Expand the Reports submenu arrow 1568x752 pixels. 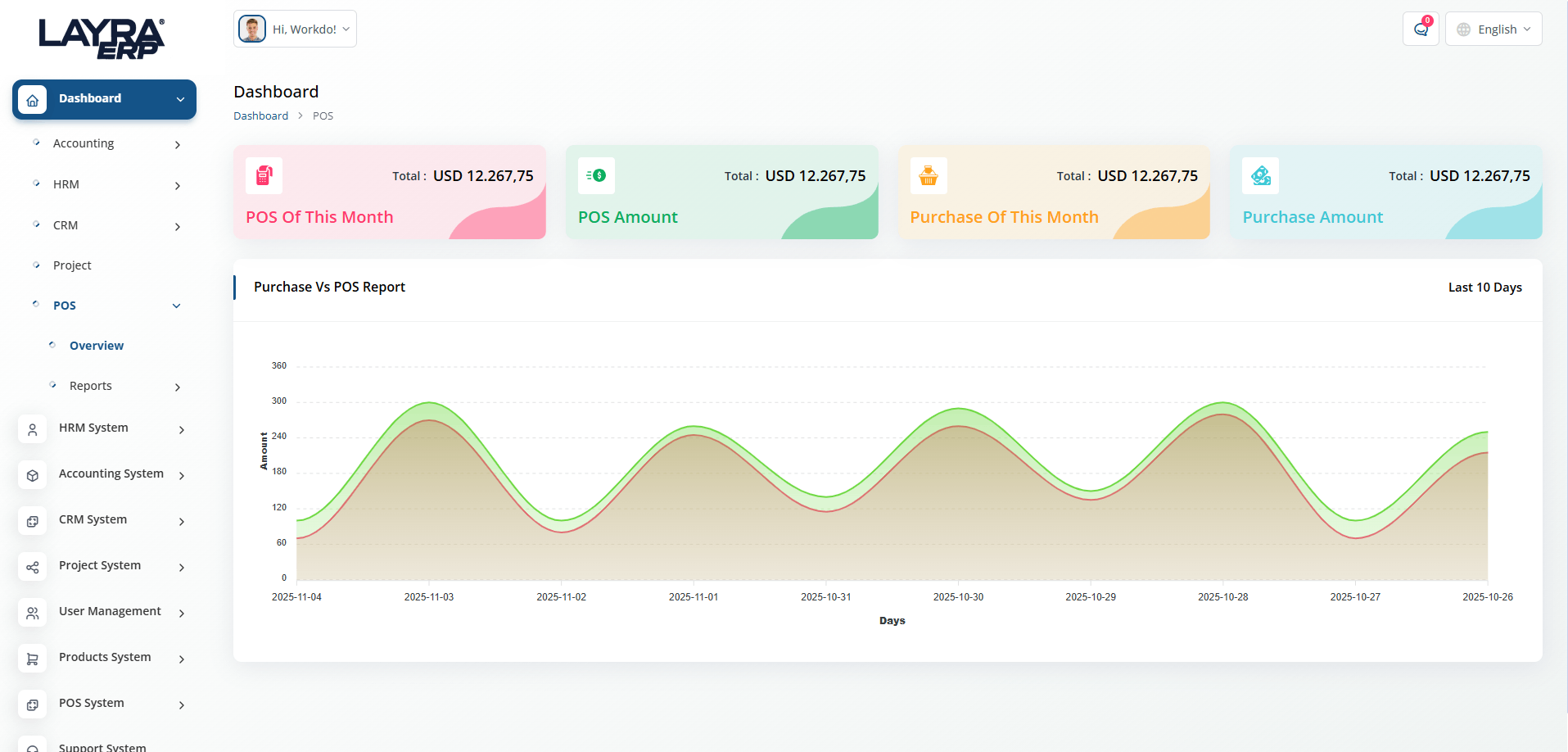[178, 387]
